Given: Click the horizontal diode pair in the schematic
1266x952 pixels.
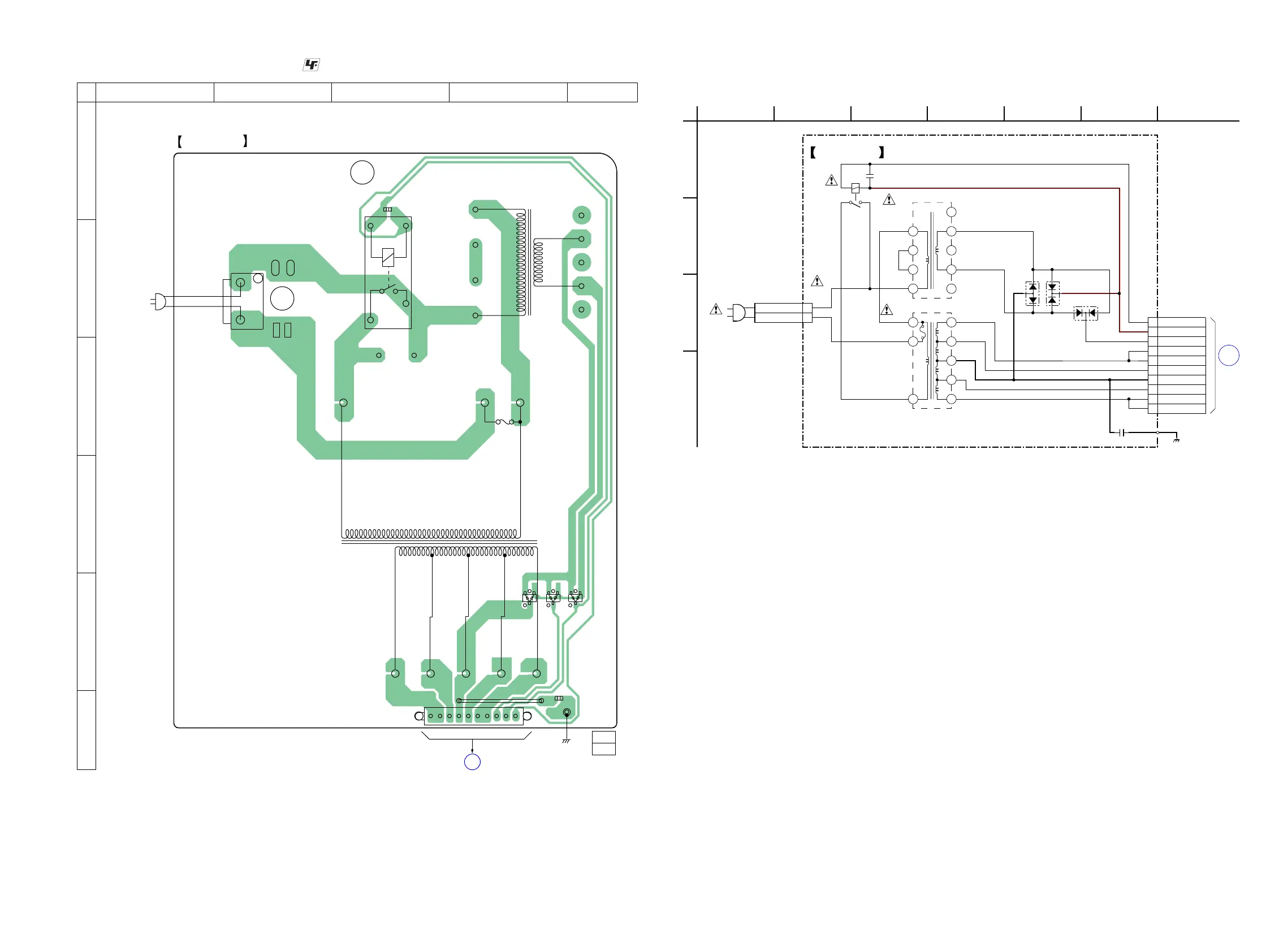Looking at the screenshot, I should click(1086, 313).
